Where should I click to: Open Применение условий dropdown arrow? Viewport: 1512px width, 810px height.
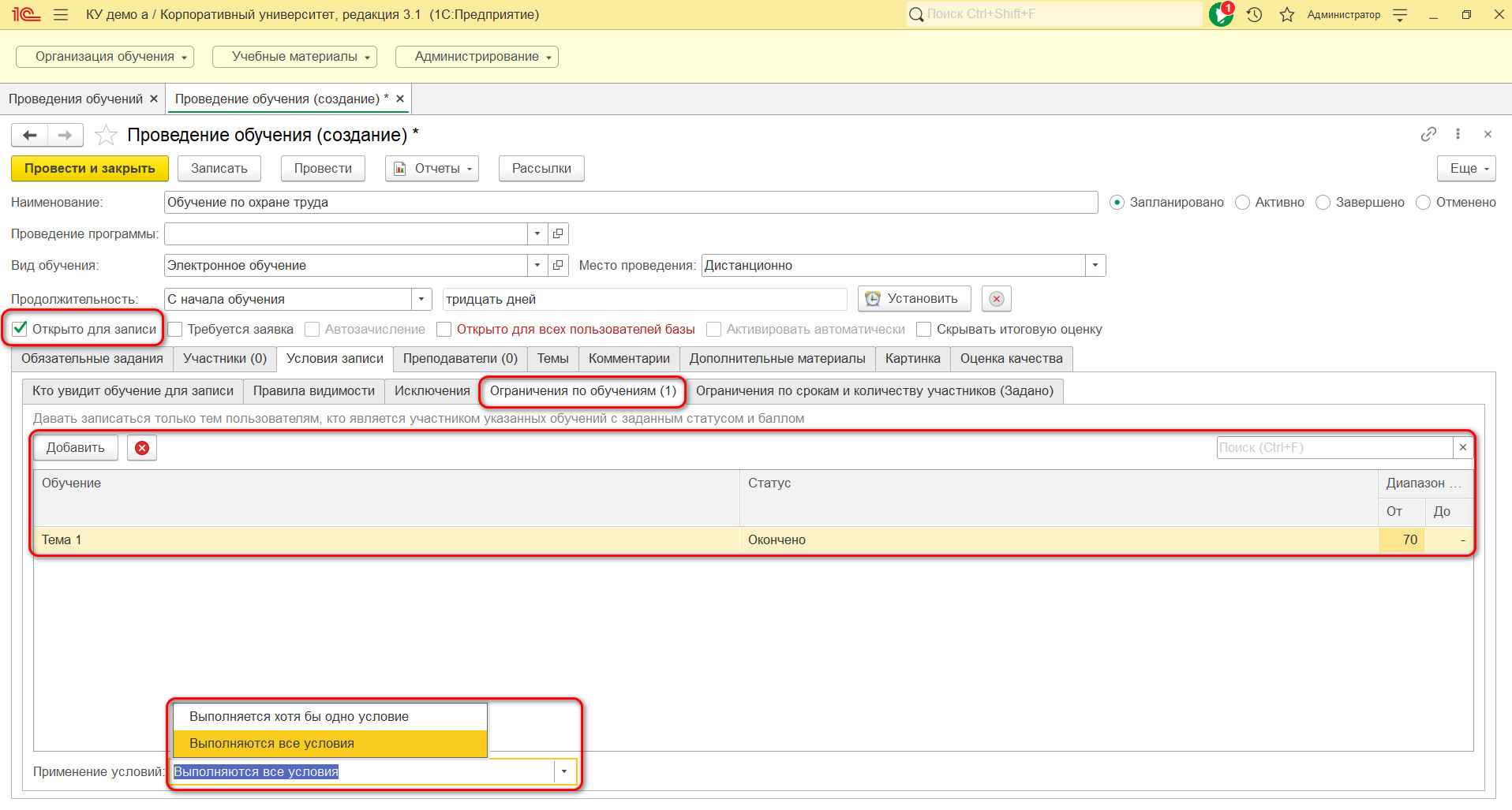564,771
